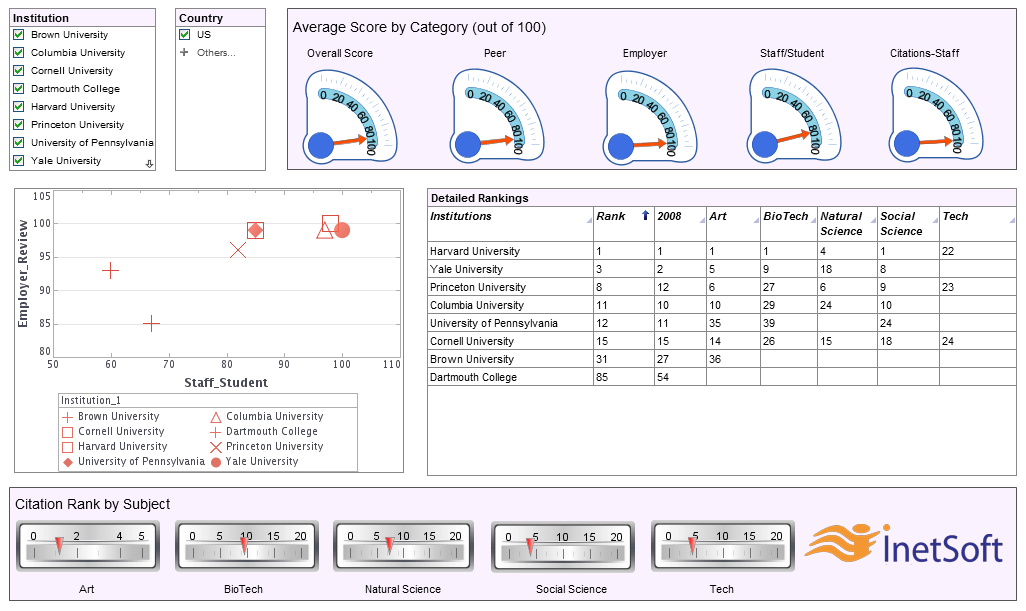Click Brown University's 2008 value 27
1026x611 pixels.
663,359
